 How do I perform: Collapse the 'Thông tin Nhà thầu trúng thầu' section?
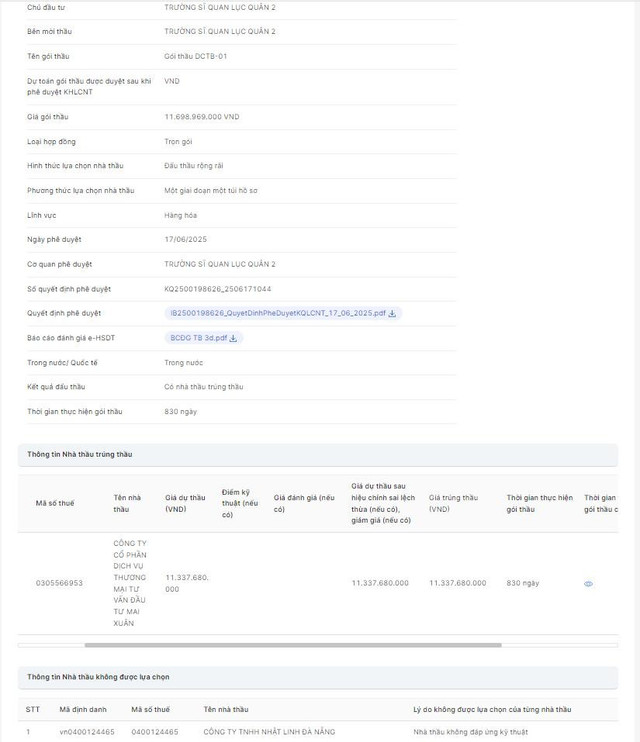pyautogui.click(x=79, y=455)
